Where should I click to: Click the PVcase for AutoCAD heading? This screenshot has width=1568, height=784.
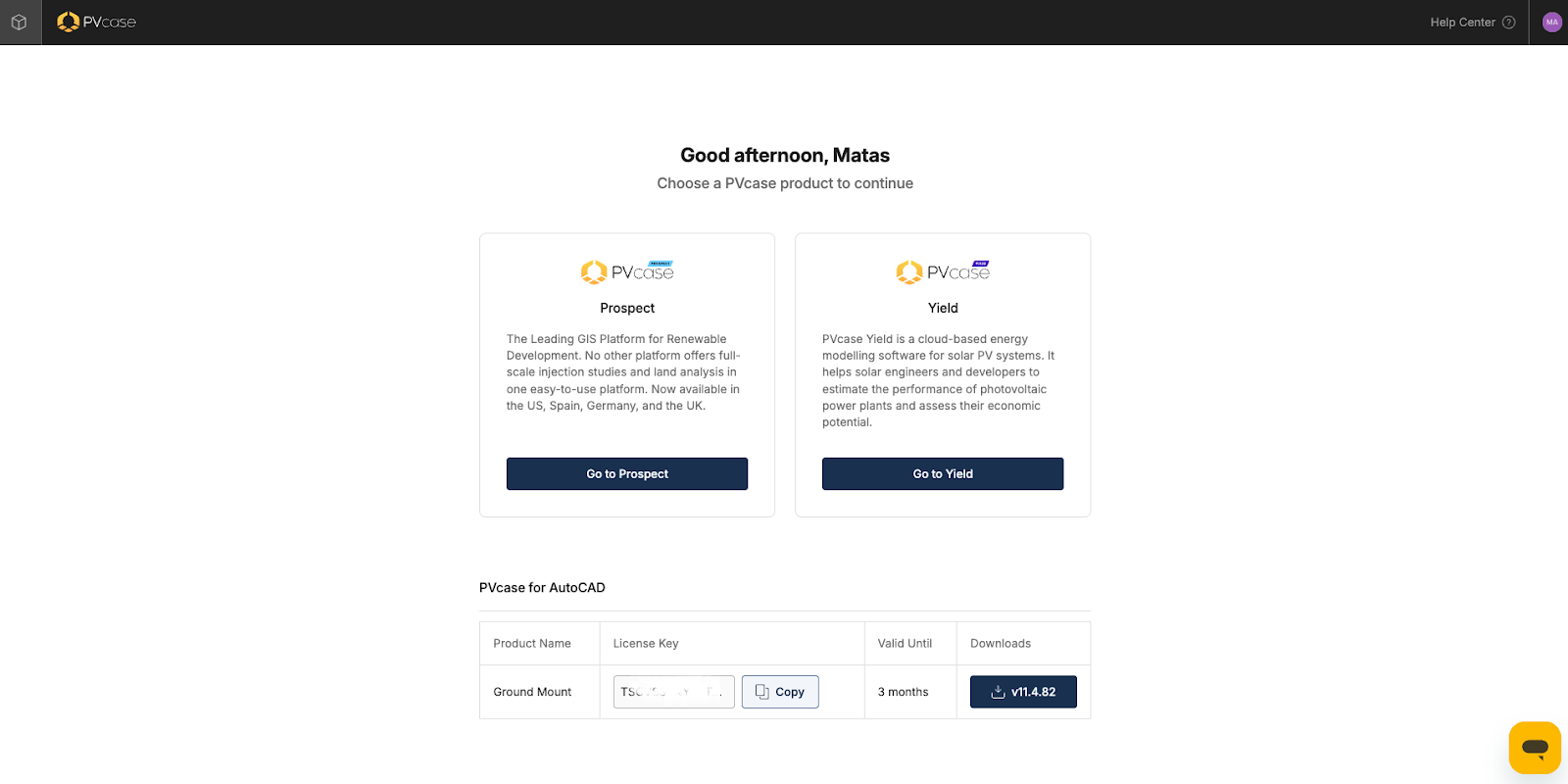pos(542,588)
